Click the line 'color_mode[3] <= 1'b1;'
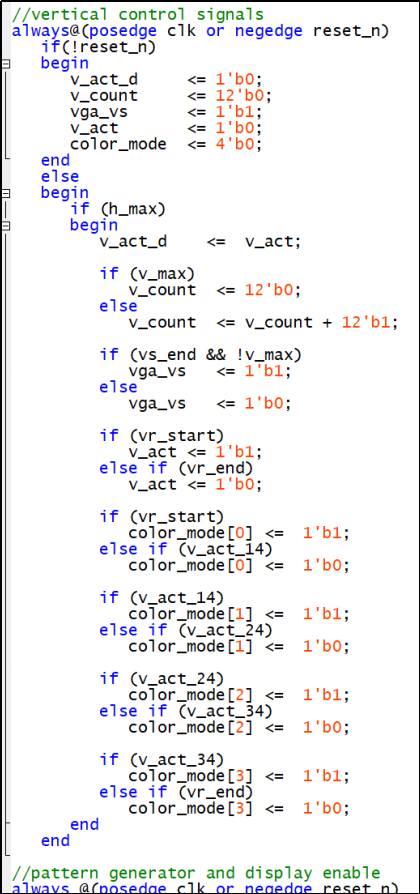 pos(239,777)
